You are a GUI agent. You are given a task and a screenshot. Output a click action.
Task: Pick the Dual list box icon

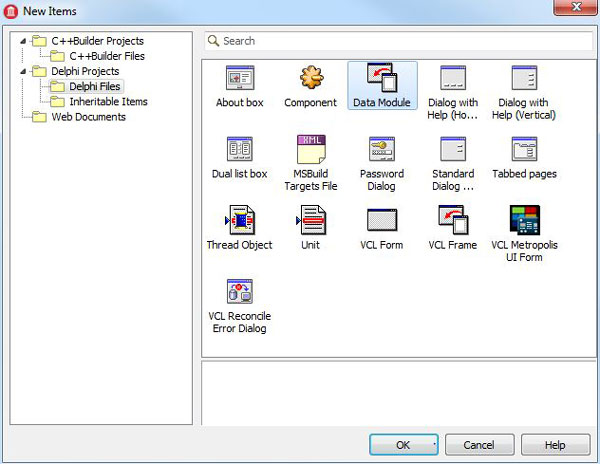pos(240,150)
